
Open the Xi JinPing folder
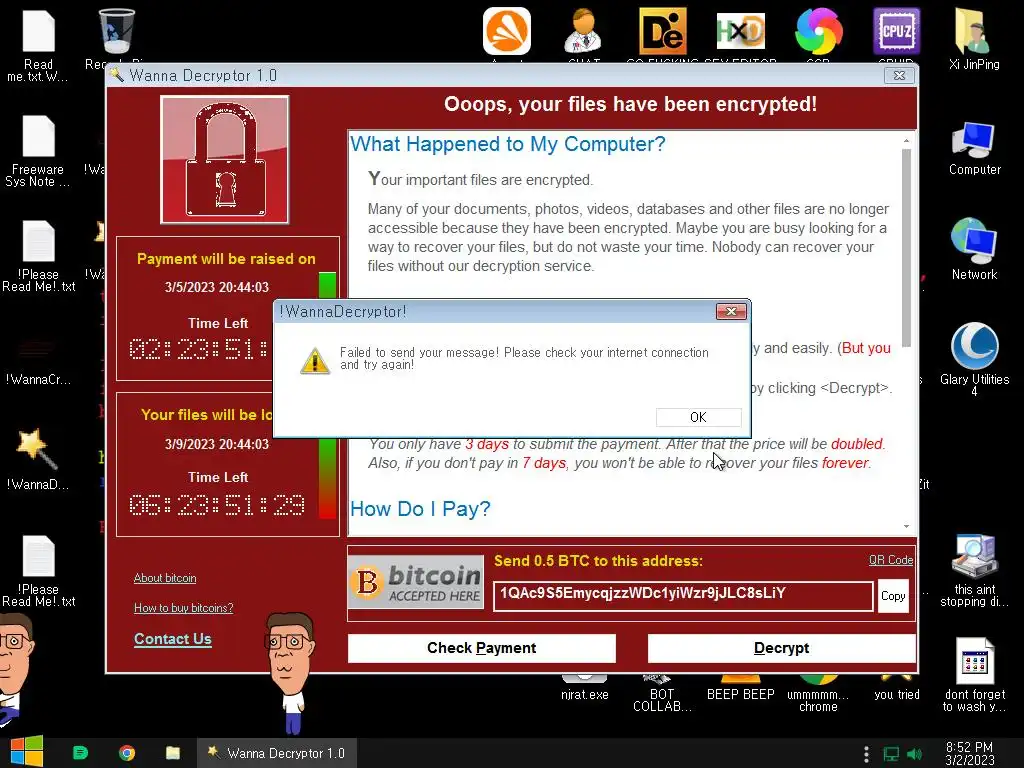[x=974, y=39]
